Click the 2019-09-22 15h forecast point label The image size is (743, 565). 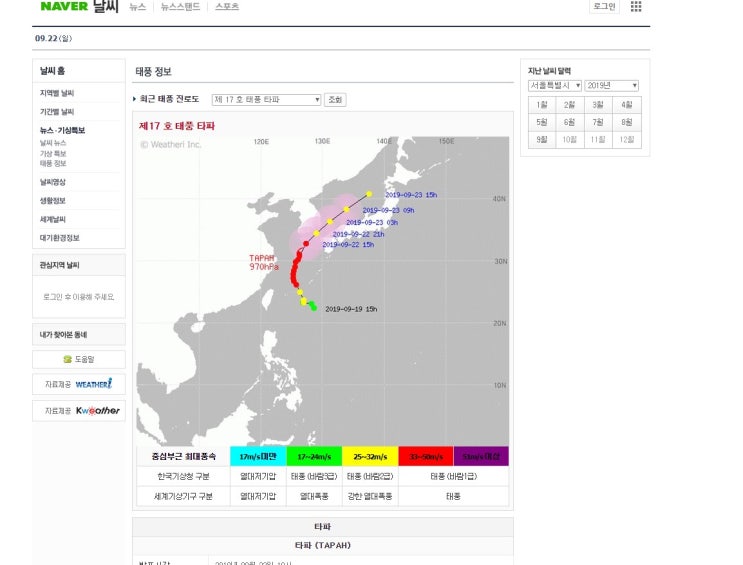point(348,245)
